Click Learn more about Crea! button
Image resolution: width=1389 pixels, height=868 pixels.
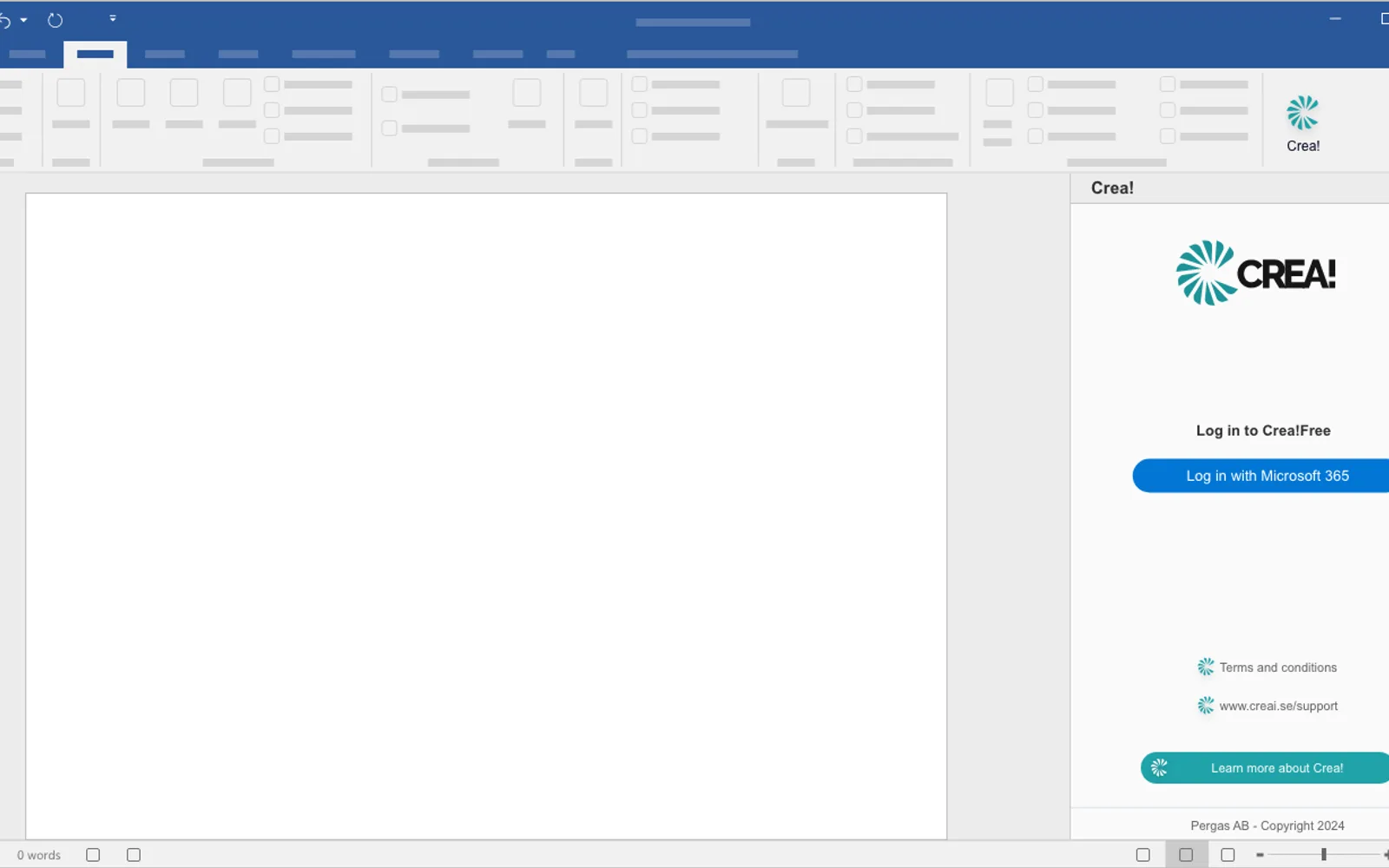pos(1266,768)
